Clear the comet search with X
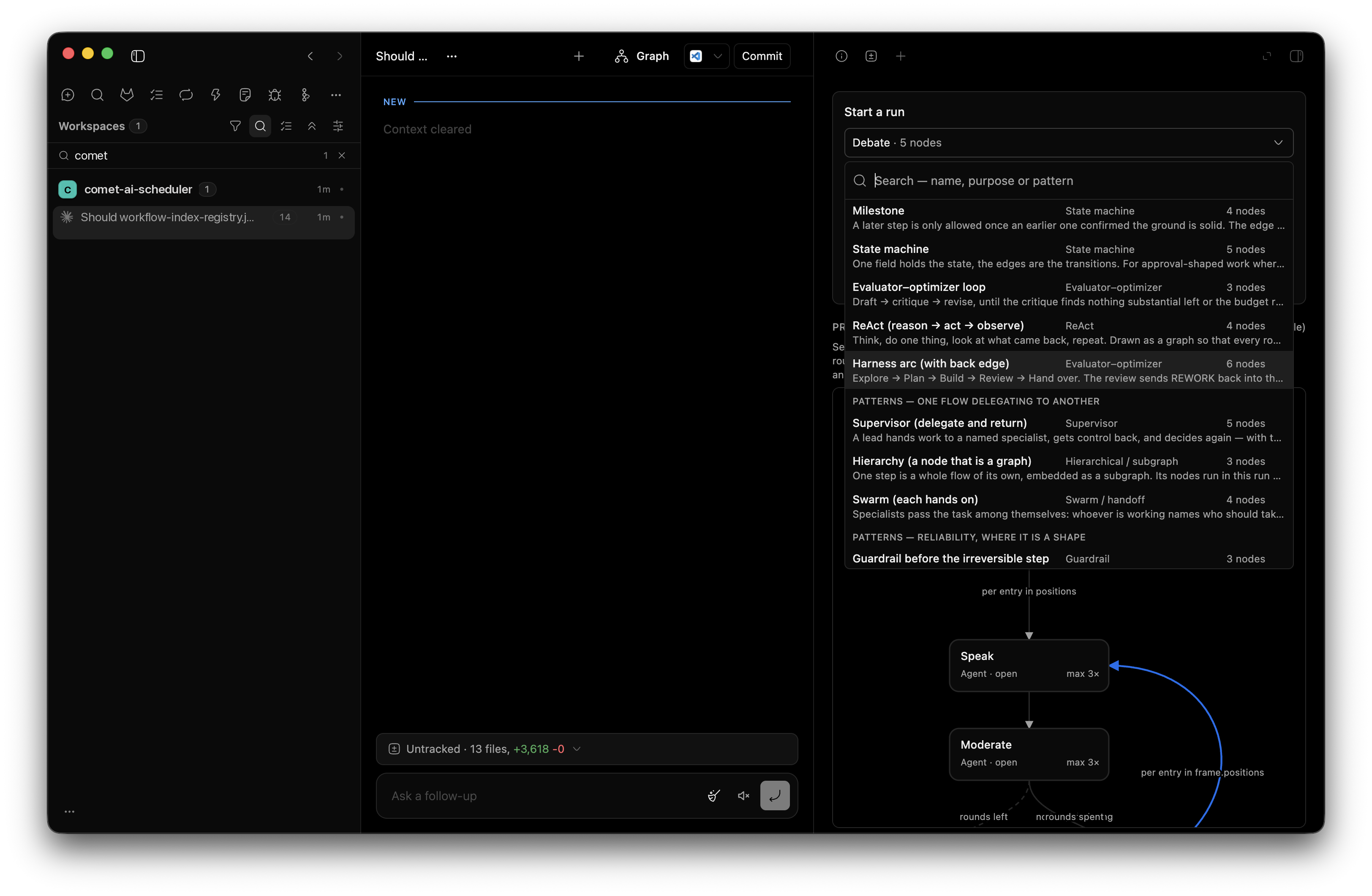This screenshot has width=1372, height=896. point(342,155)
